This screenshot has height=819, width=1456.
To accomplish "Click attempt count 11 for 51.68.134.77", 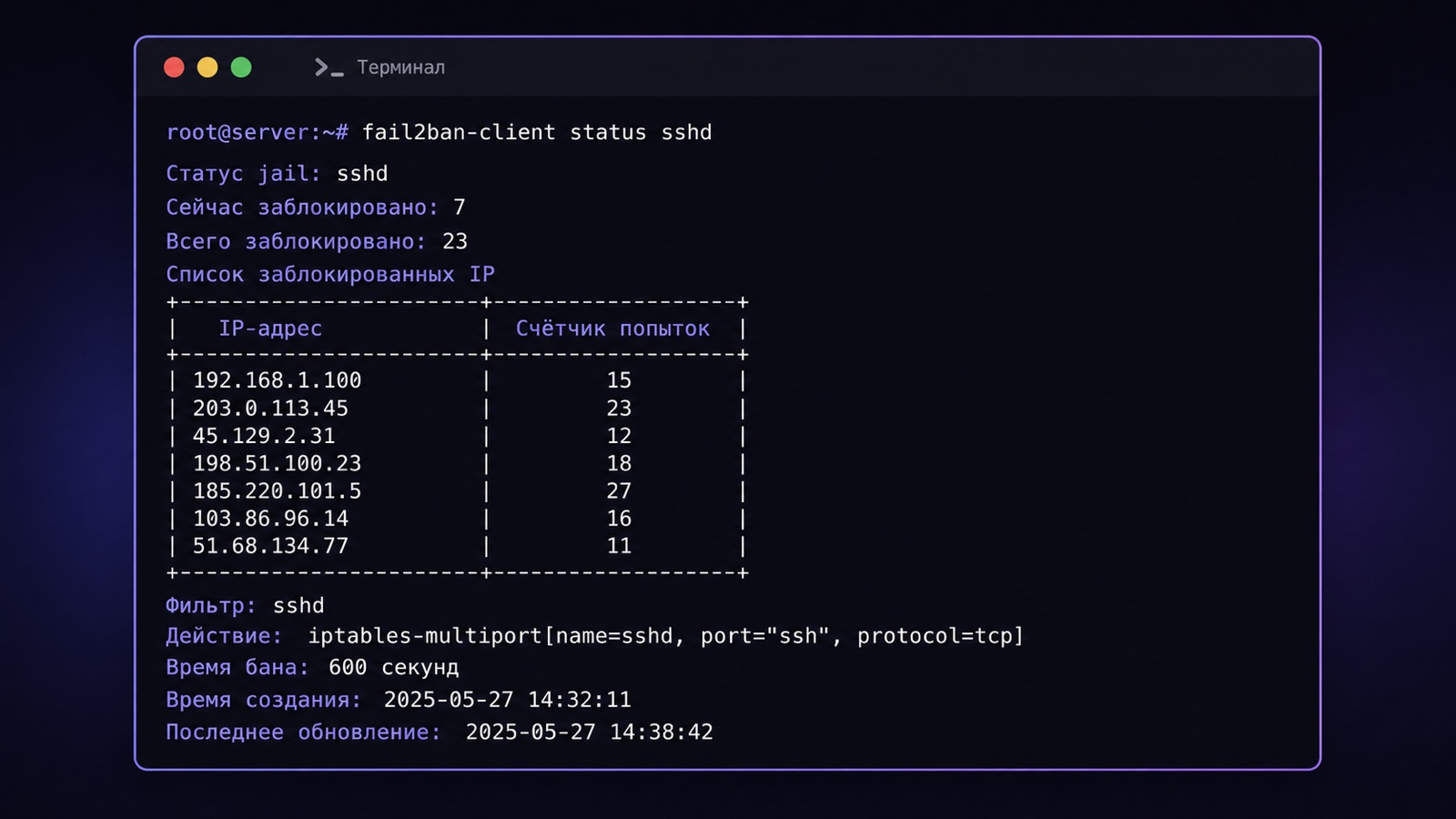I will point(619,546).
